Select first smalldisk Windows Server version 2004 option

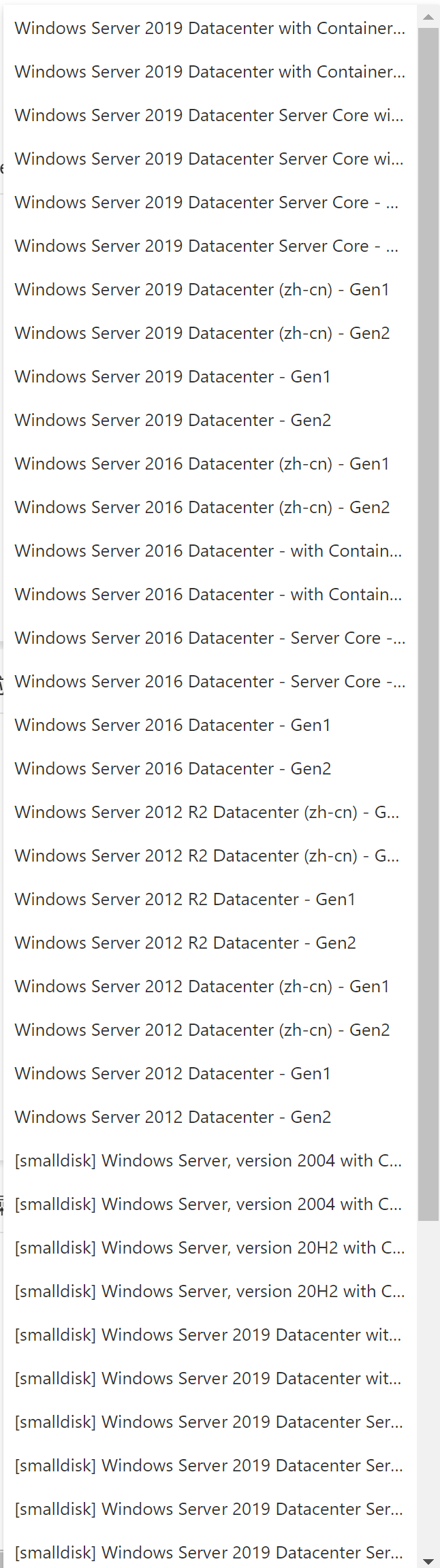pyautogui.click(x=210, y=1160)
